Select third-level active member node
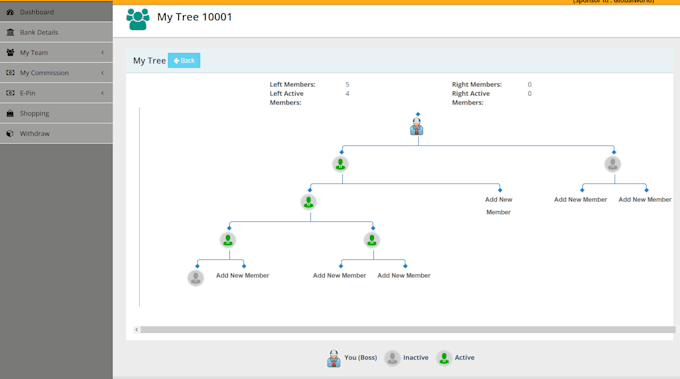This screenshot has width=680, height=379. (x=308, y=202)
